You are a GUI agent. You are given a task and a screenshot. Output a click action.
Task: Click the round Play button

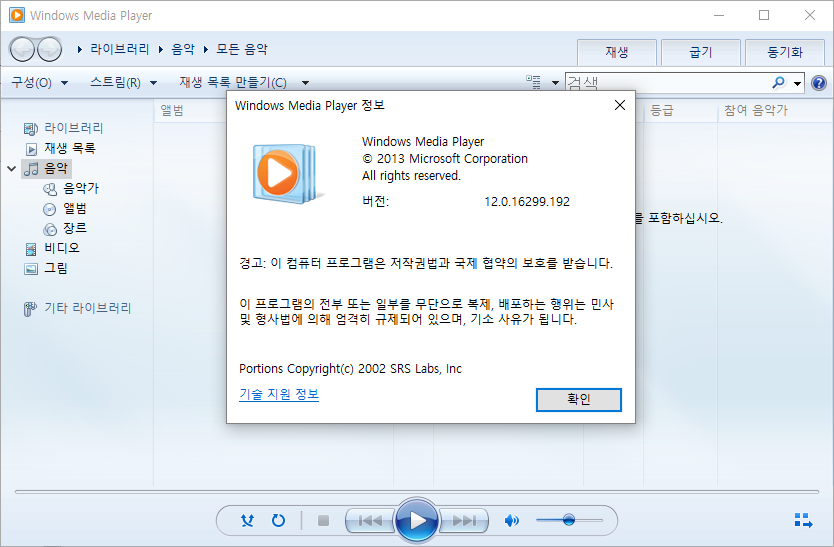coord(417,520)
